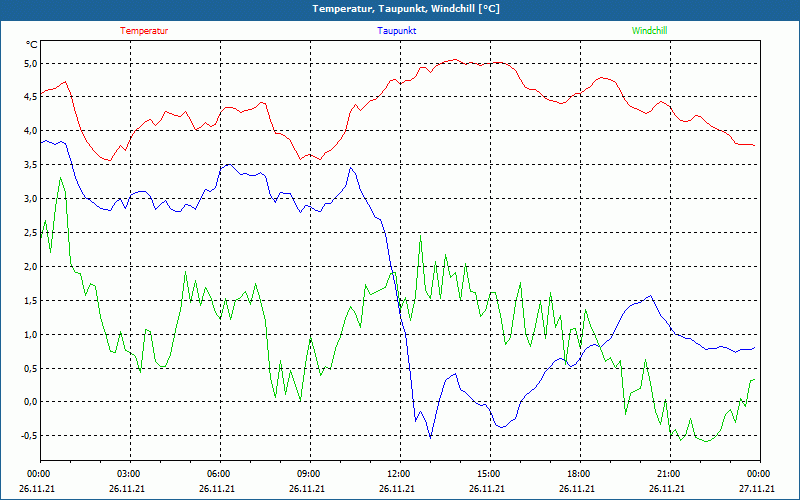The image size is (800, 500).
Task: Click the 3,5 y-axis value
Action: tap(31, 165)
